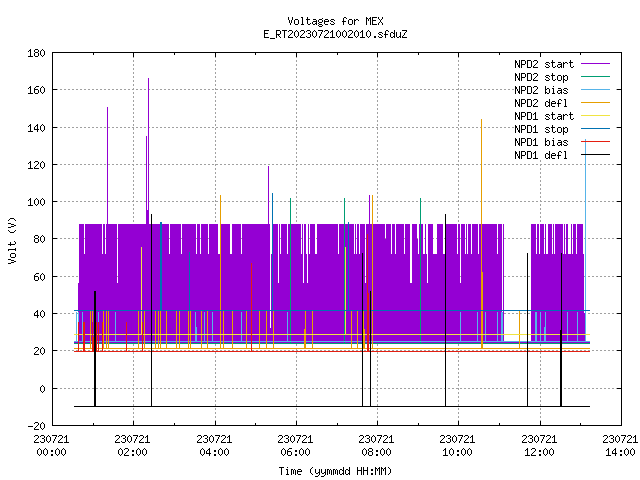
Task: Click the chart title 'Voltages for MEX'
Action: 335,21
